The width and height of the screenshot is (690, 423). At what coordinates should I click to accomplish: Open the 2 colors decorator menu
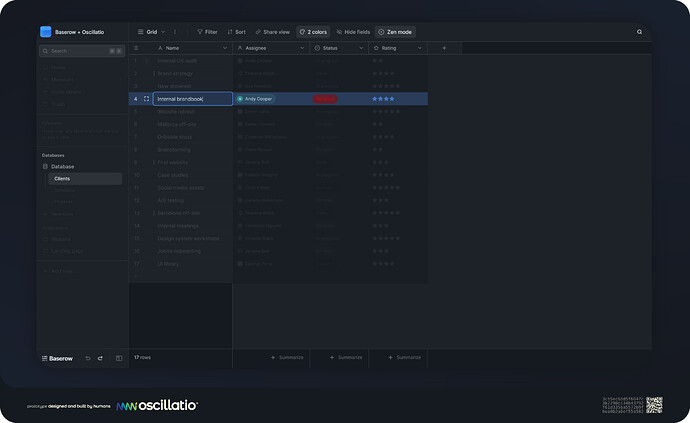pyautogui.click(x=313, y=32)
